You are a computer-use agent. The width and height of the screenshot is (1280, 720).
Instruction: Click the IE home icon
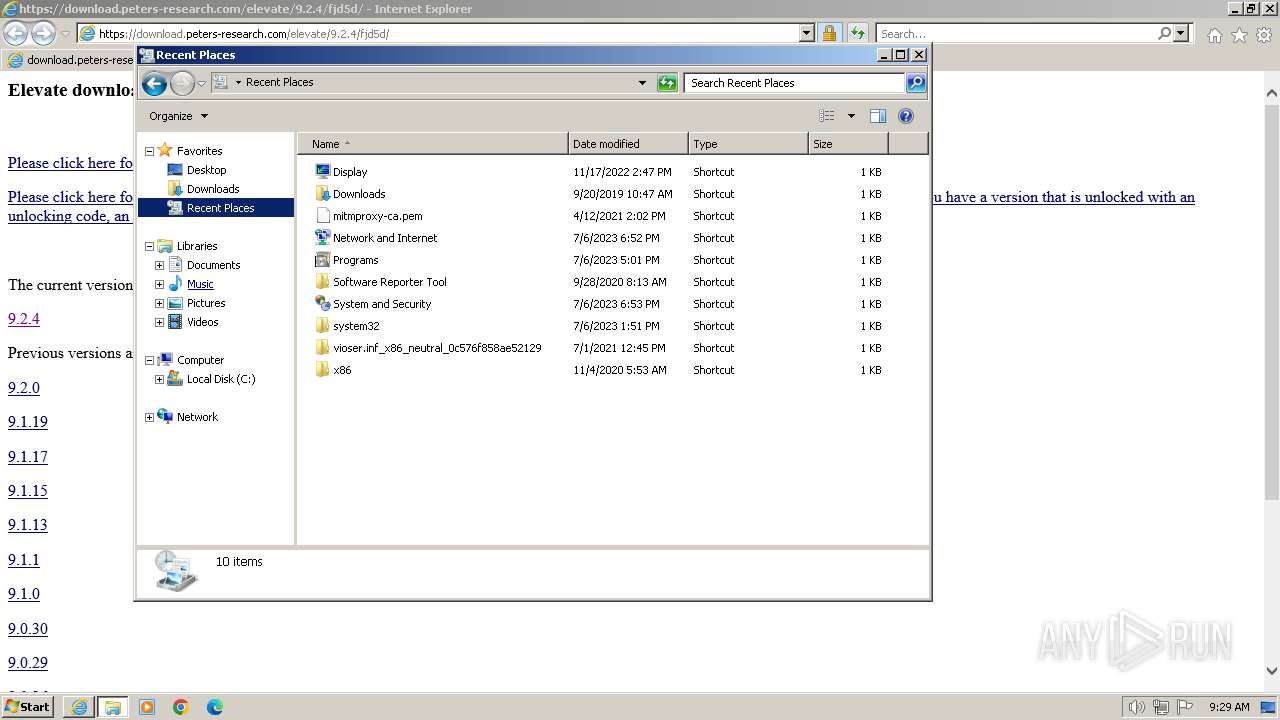click(x=1214, y=35)
